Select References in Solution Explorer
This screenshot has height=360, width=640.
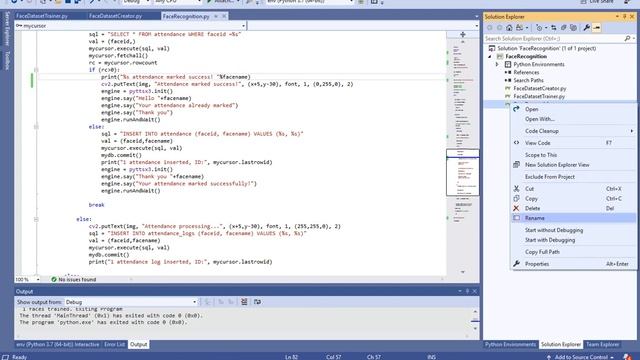tap(526, 72)
